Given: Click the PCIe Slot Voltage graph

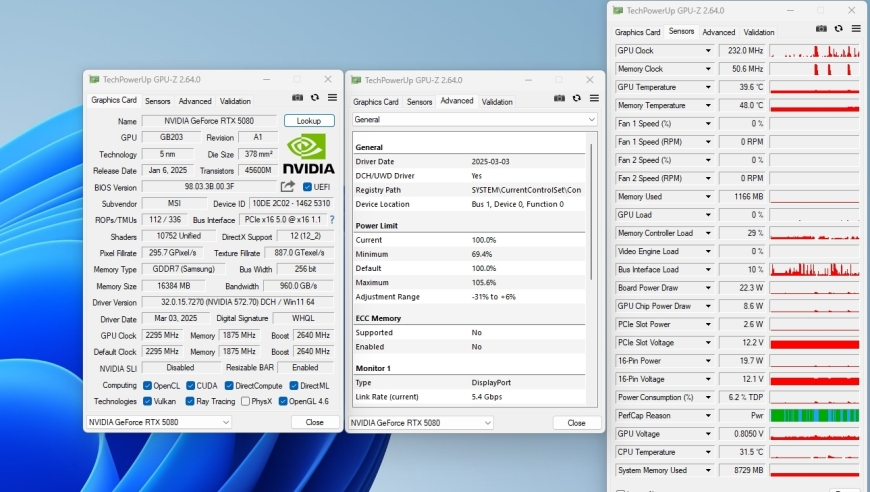Looking at the screenshot, I should coord(815,343).
